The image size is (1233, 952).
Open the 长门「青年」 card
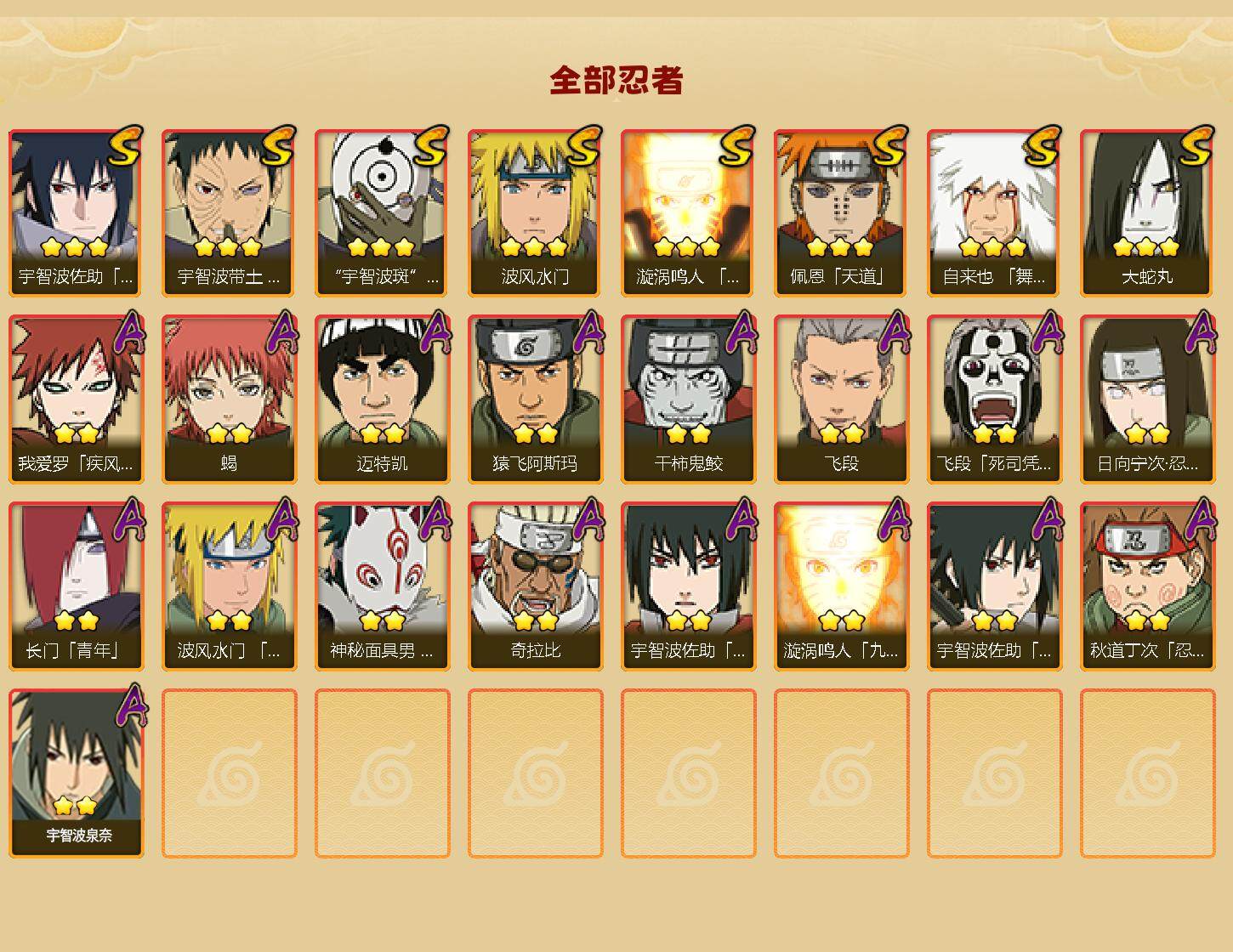76,586
